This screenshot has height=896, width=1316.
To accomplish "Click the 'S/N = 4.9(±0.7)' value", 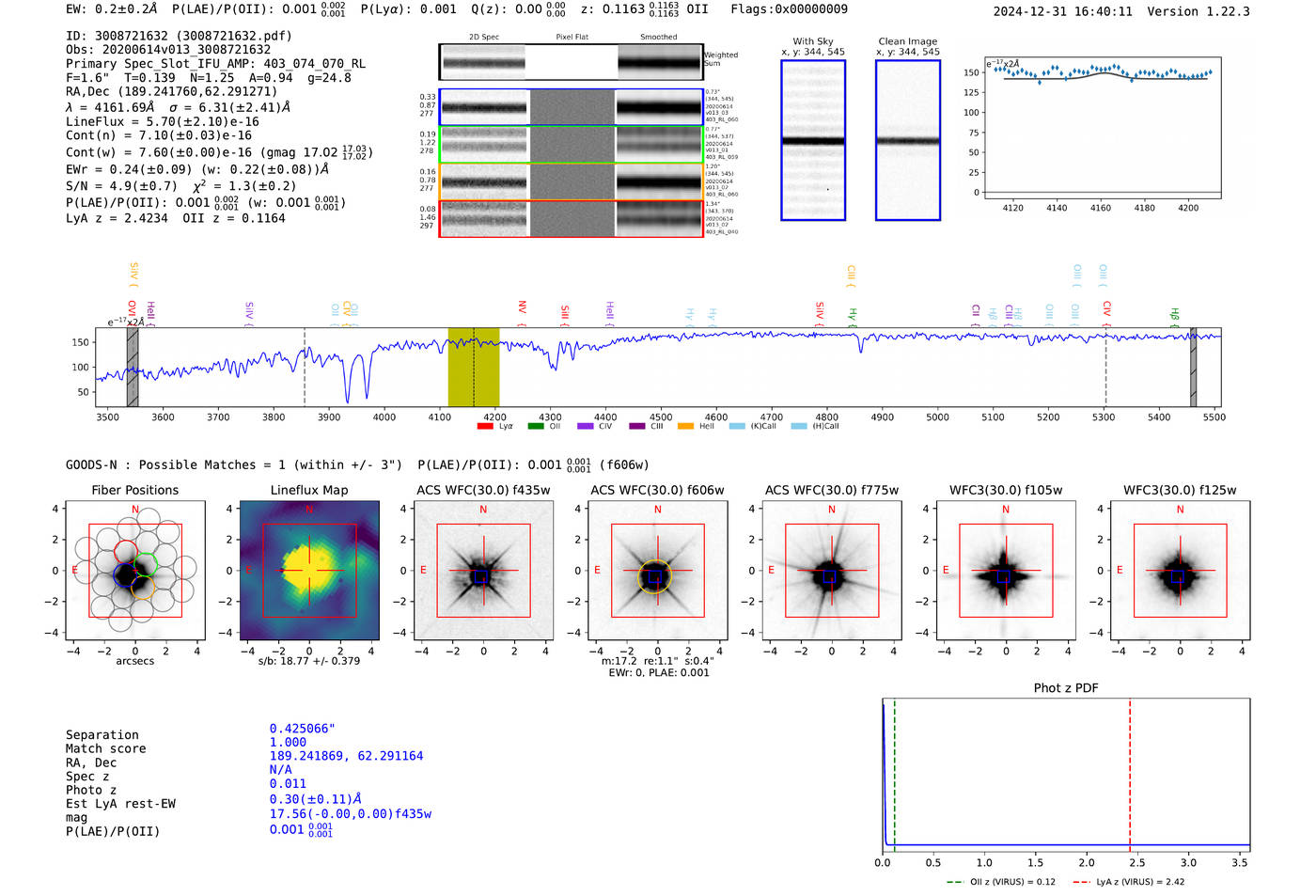I will pos(122,185).
